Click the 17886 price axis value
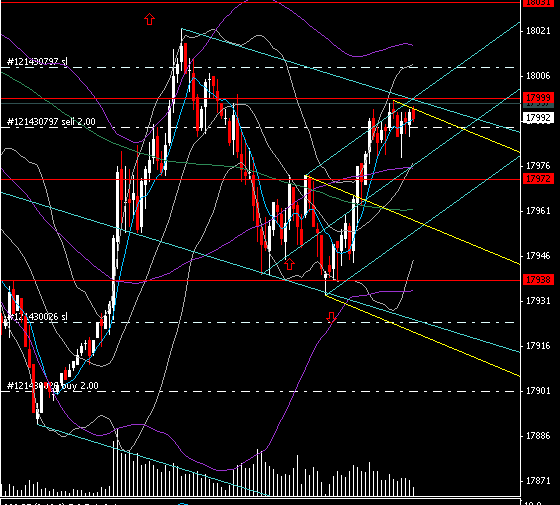Screen dimensions: 560x505 click(x=538, y=436)
